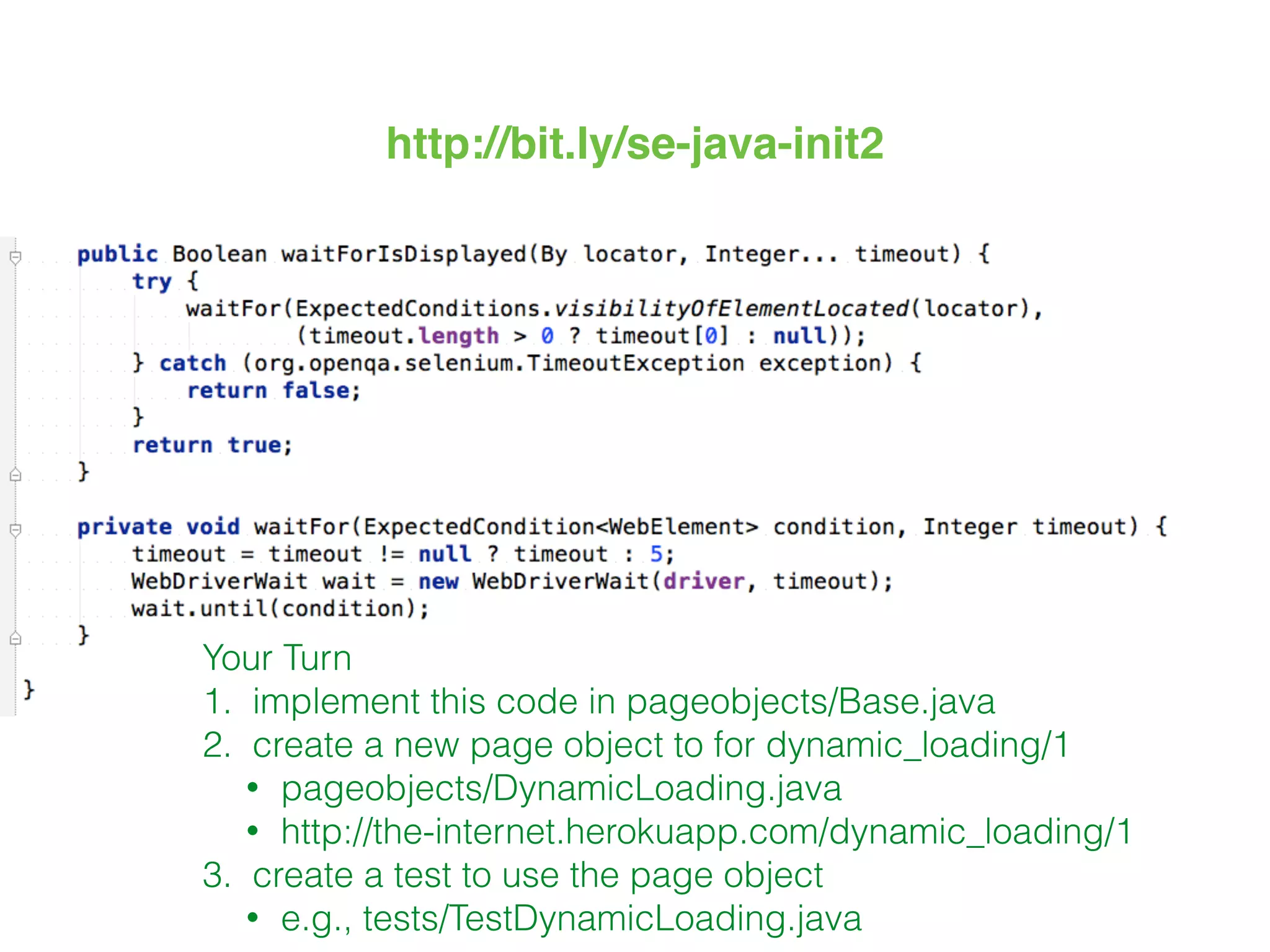Image resolution: width=1270 pixels, height=952 pixels.
Task: Click the 'timeout = timeout != null' line
Action: [403, 554]
